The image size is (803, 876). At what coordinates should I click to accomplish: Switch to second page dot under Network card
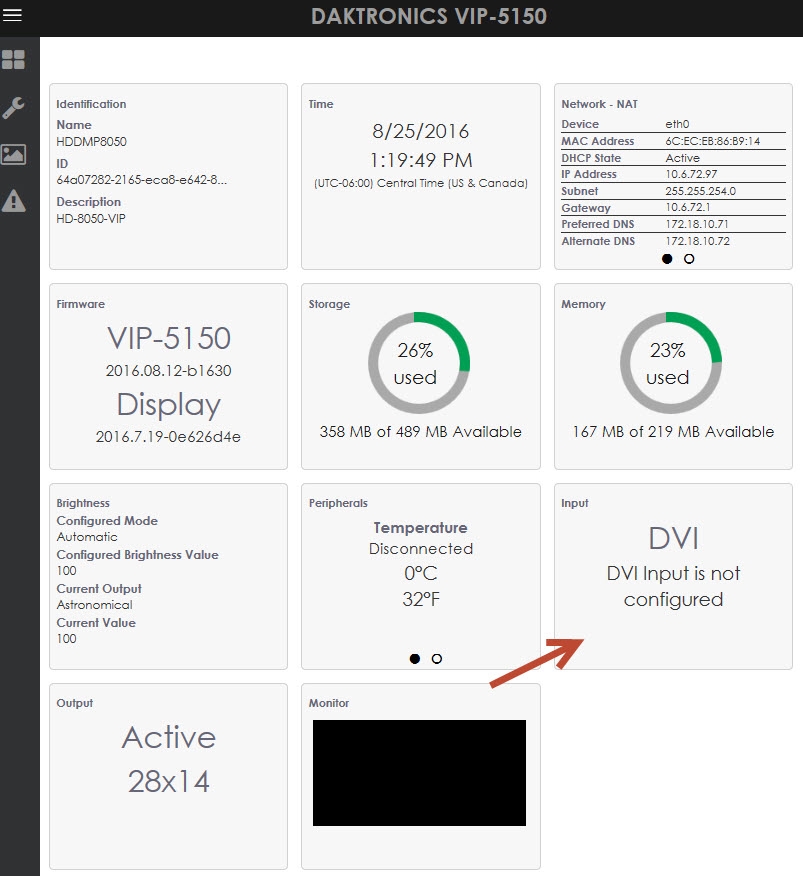point(688,259)
